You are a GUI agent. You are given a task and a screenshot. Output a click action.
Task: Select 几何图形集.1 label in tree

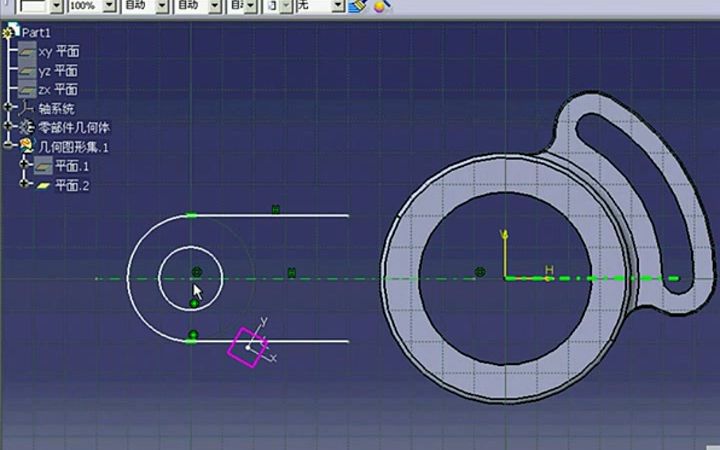[73, 147]
